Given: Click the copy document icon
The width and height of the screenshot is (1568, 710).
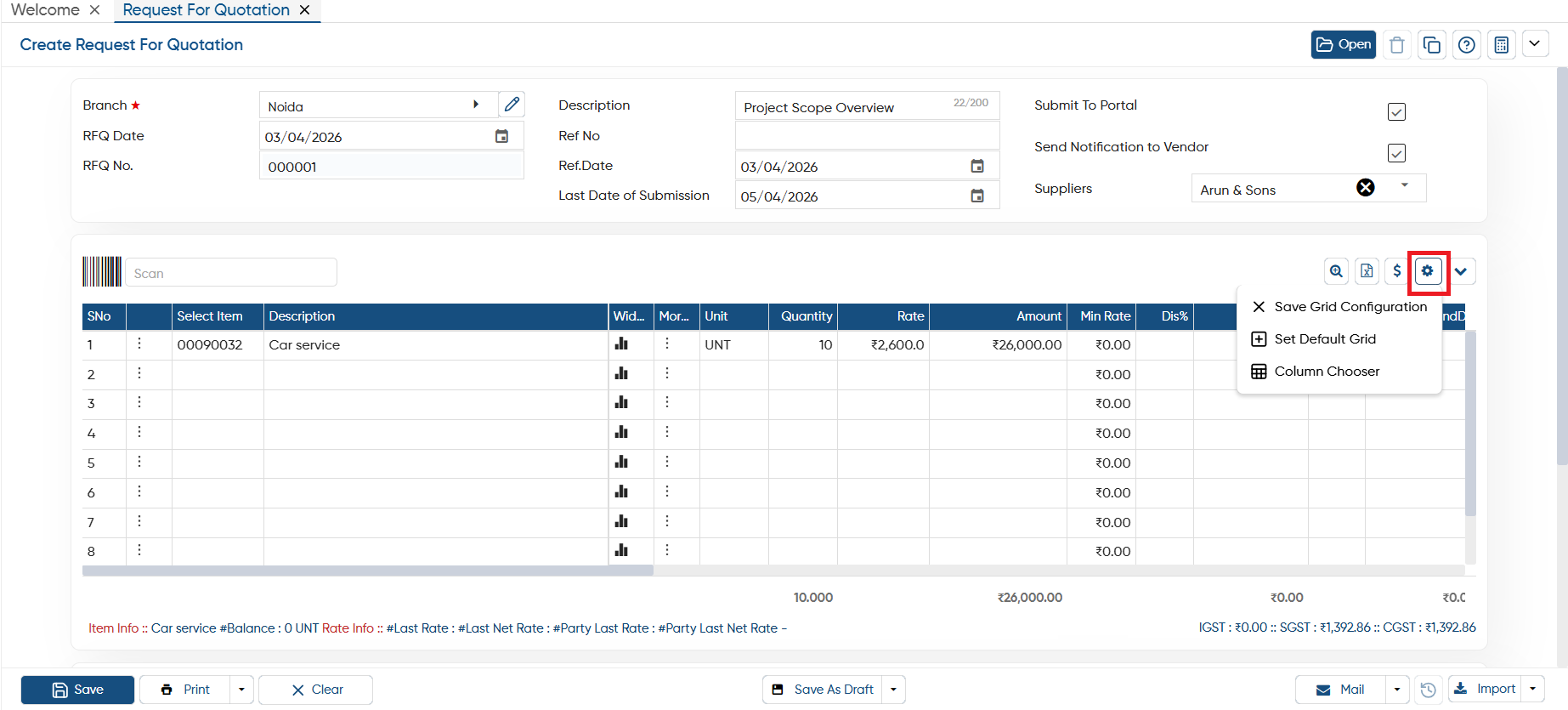Looking at the screenshot, I should pos(1432,45).
